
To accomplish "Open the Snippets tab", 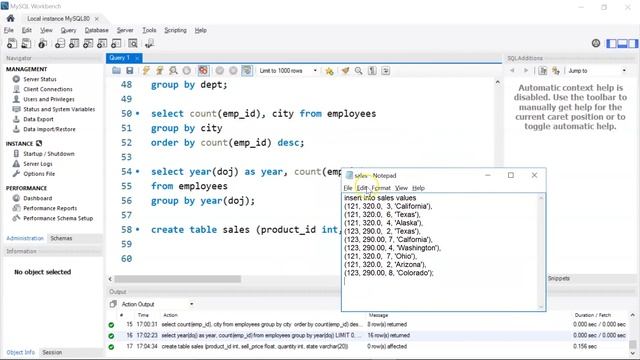I will [x=558, y=278].
